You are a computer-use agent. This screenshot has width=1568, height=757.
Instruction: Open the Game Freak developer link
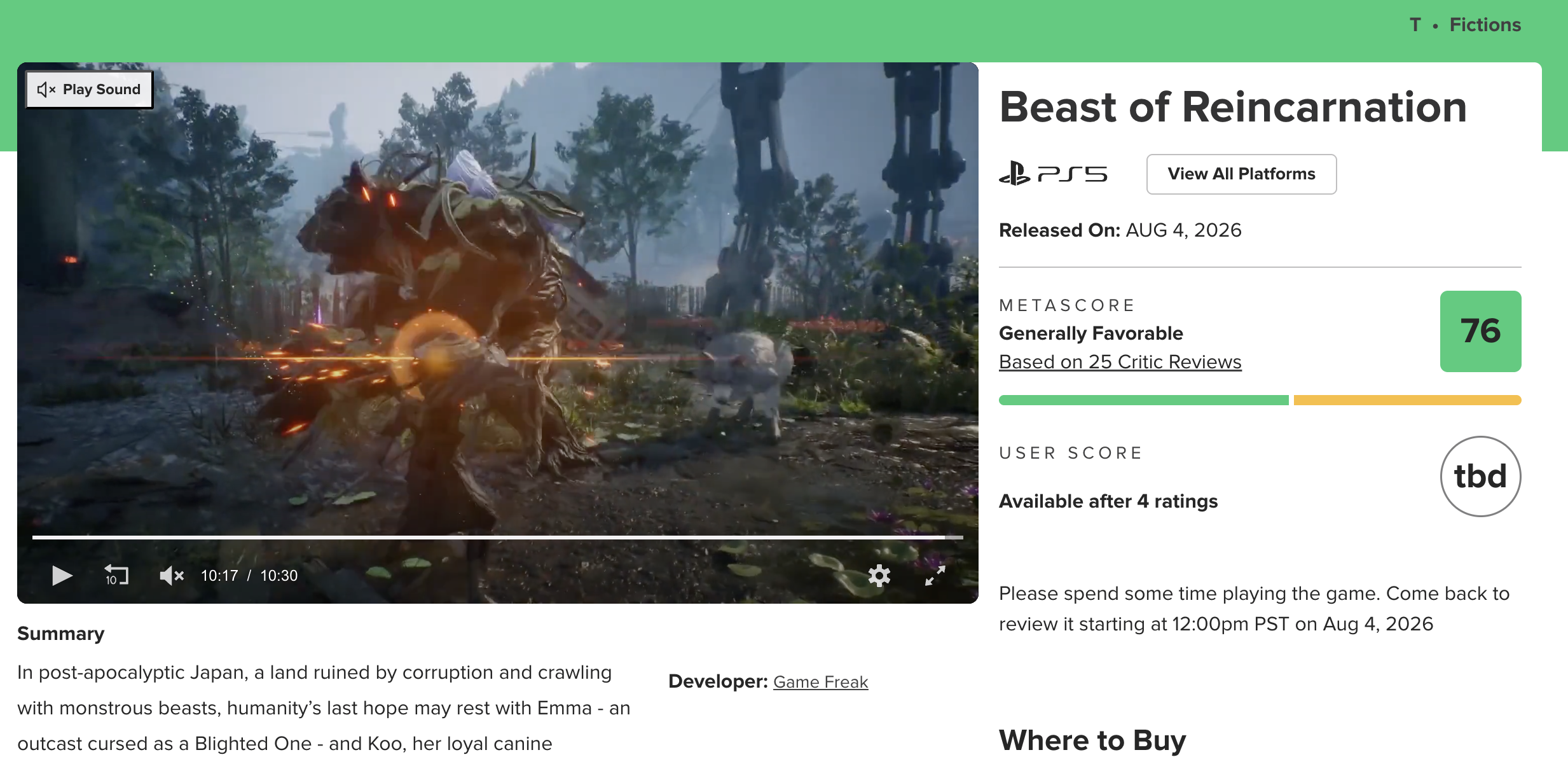tap(820, 682)
